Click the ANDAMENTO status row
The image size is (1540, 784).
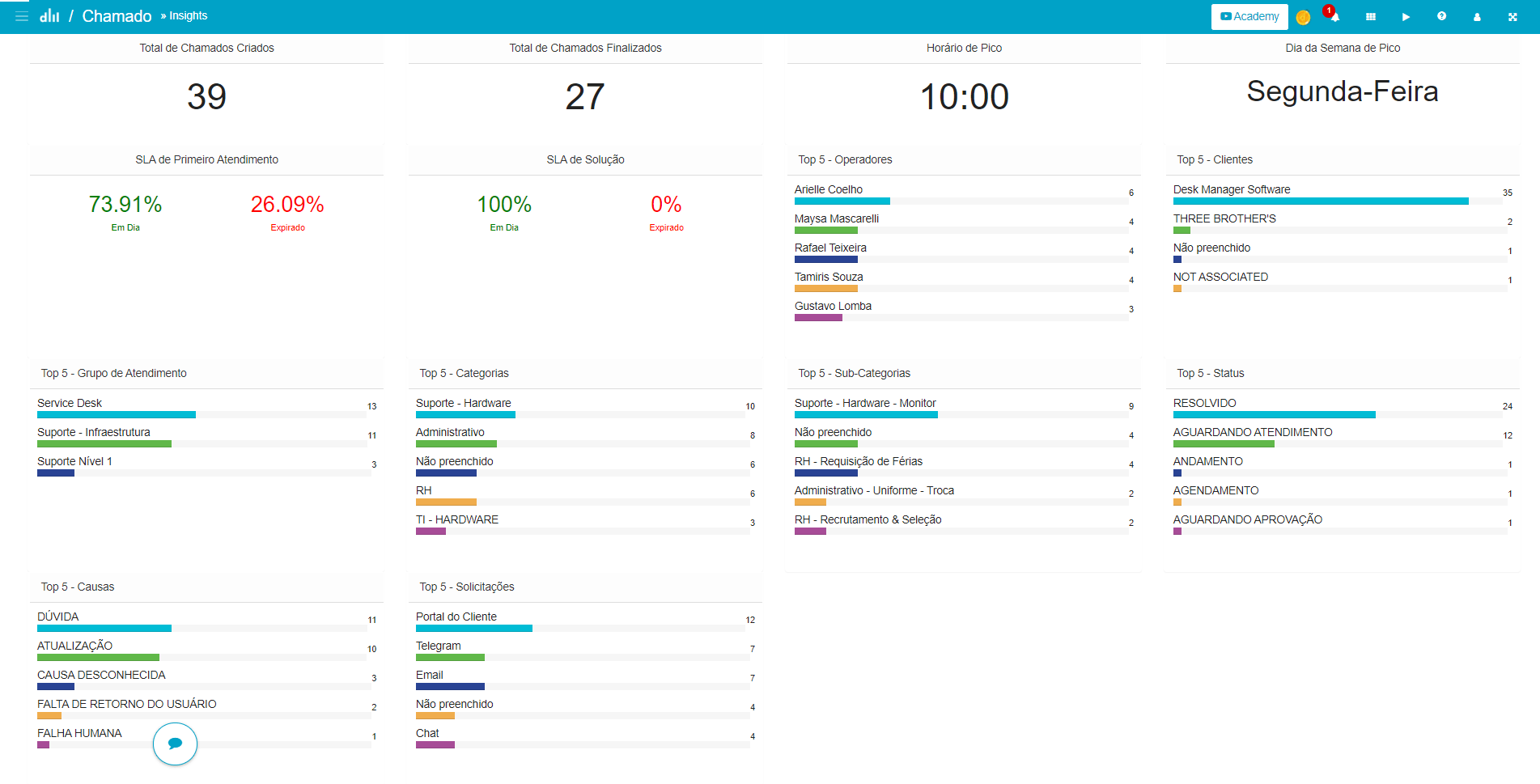coord(1343,466)
